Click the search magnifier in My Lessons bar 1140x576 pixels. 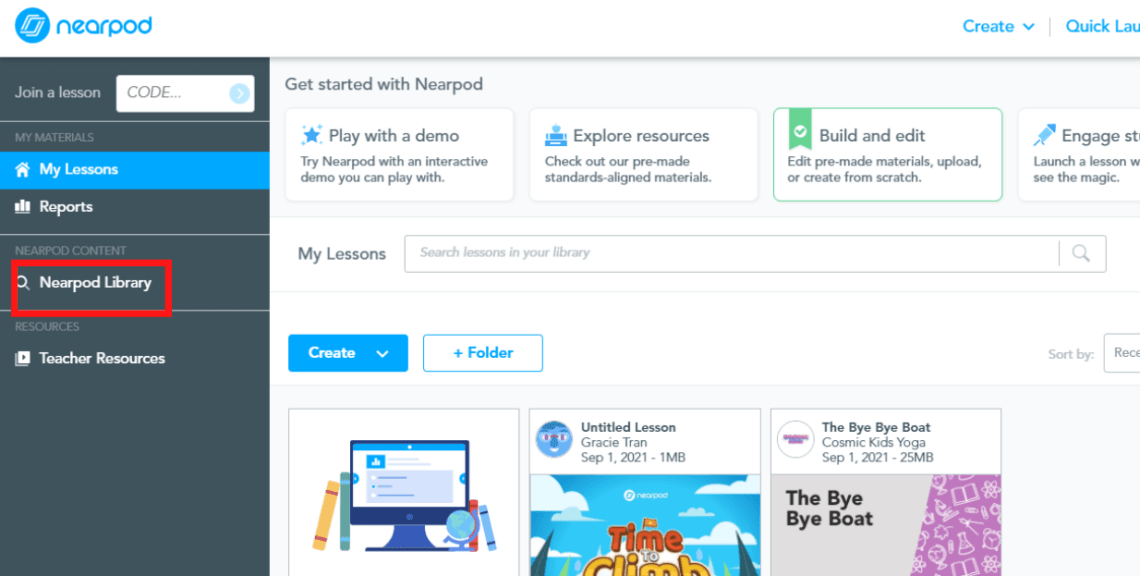coord(1082,253)
